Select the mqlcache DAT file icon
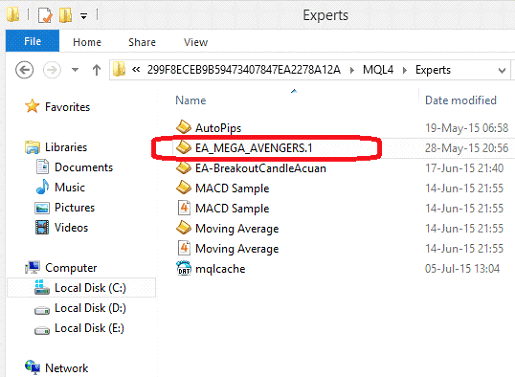515x377 pixels. (184, 268)
